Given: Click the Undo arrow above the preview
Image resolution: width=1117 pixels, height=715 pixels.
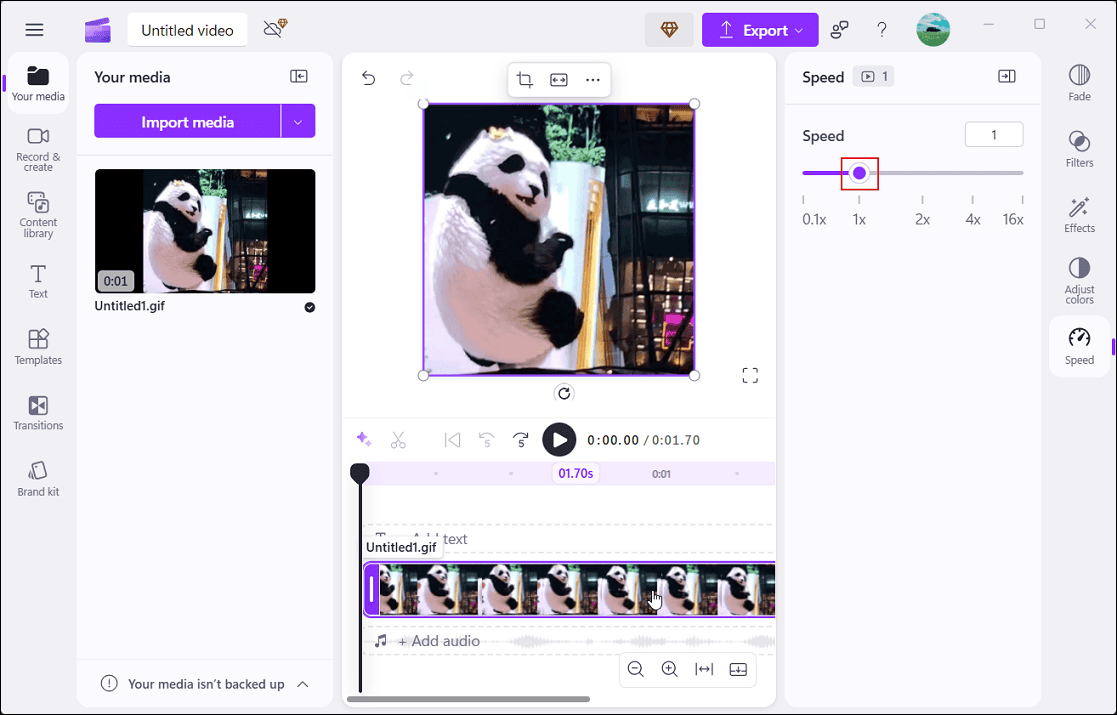Looking at the screenshot, I should (x=368, y=77).
